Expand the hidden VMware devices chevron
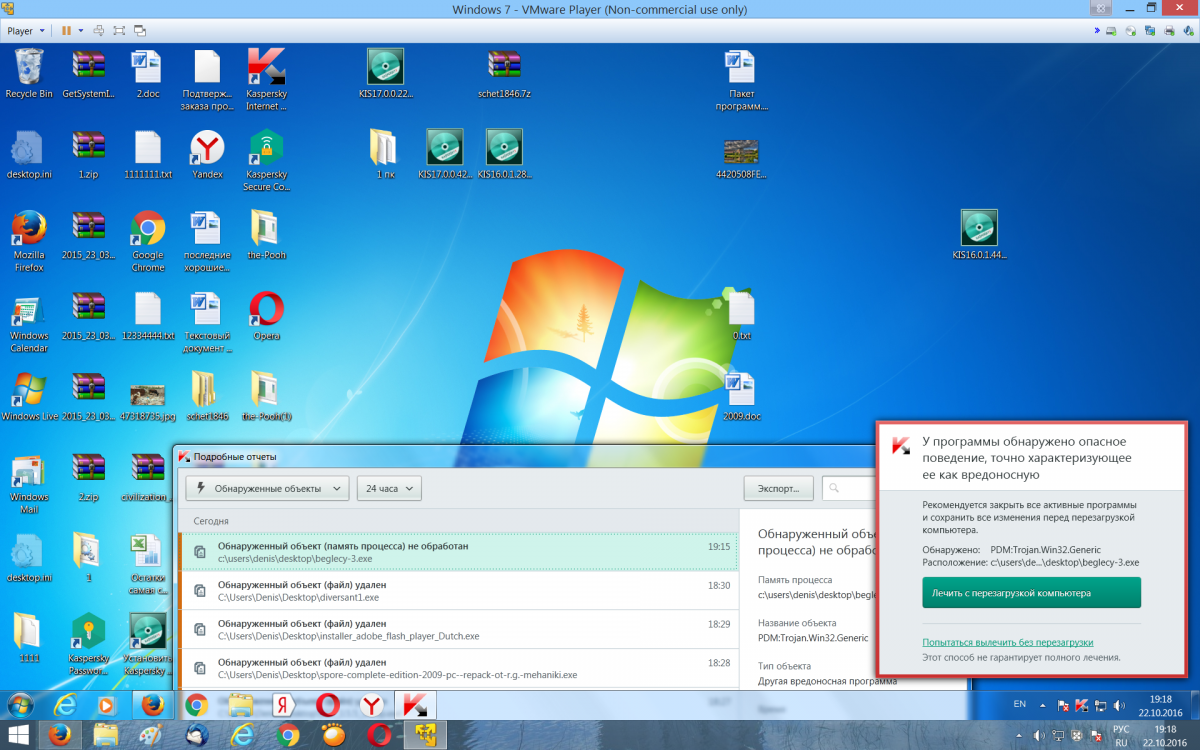The image size is (1200, 750). point(1096,31)
